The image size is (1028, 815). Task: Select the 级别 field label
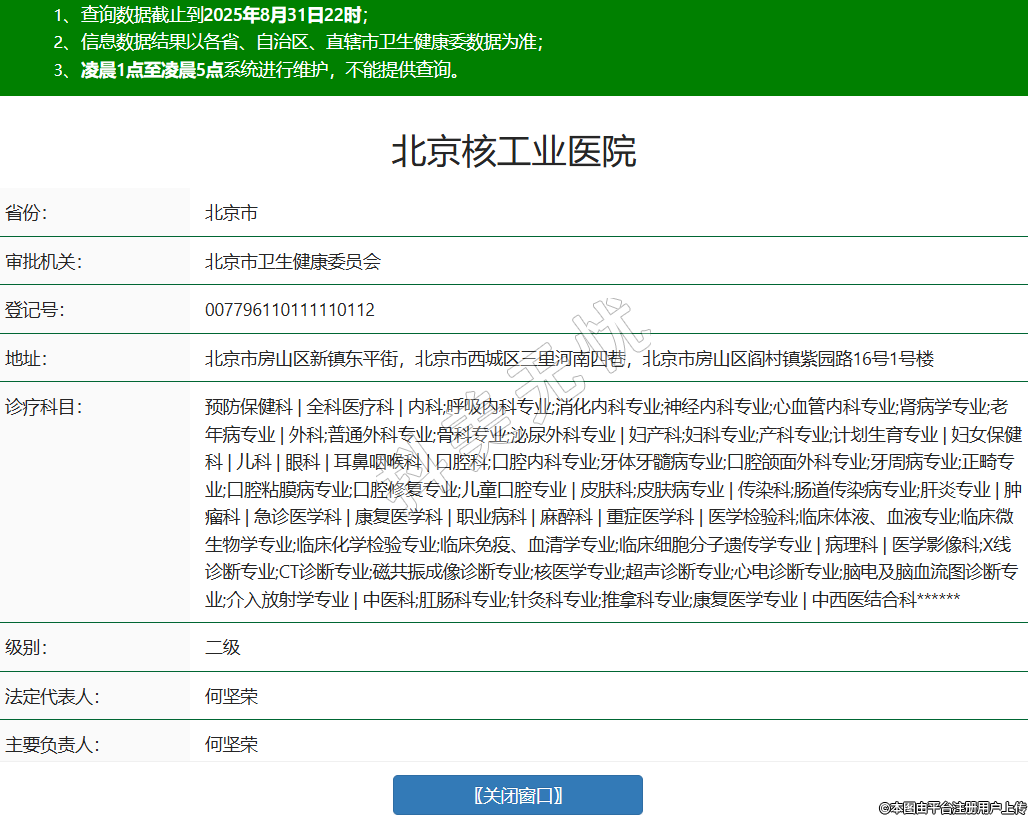pyautogui.click(x=27, y=647)
